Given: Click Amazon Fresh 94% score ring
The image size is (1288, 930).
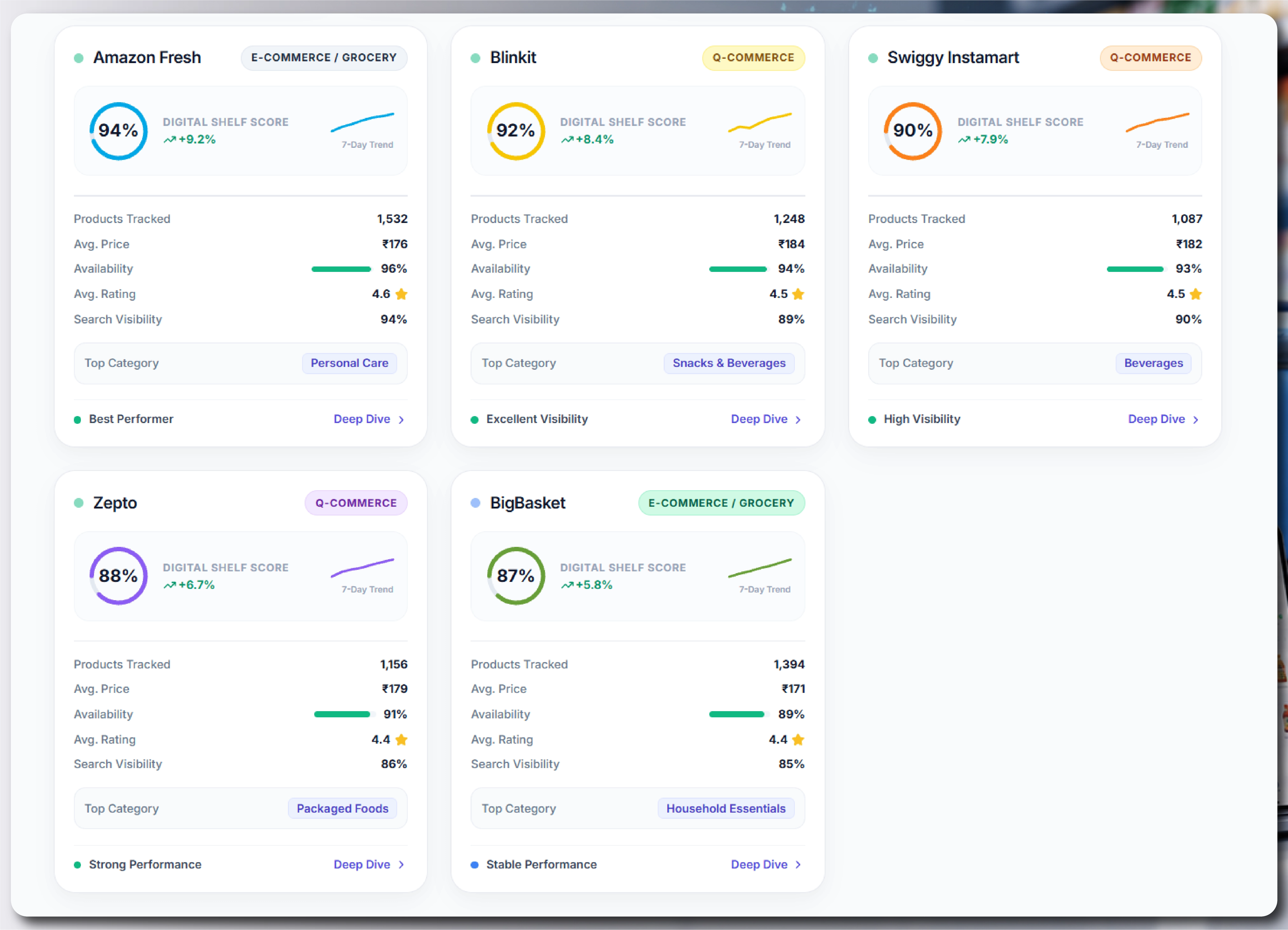Looking at the screenshot, I should tap(119, 131).
